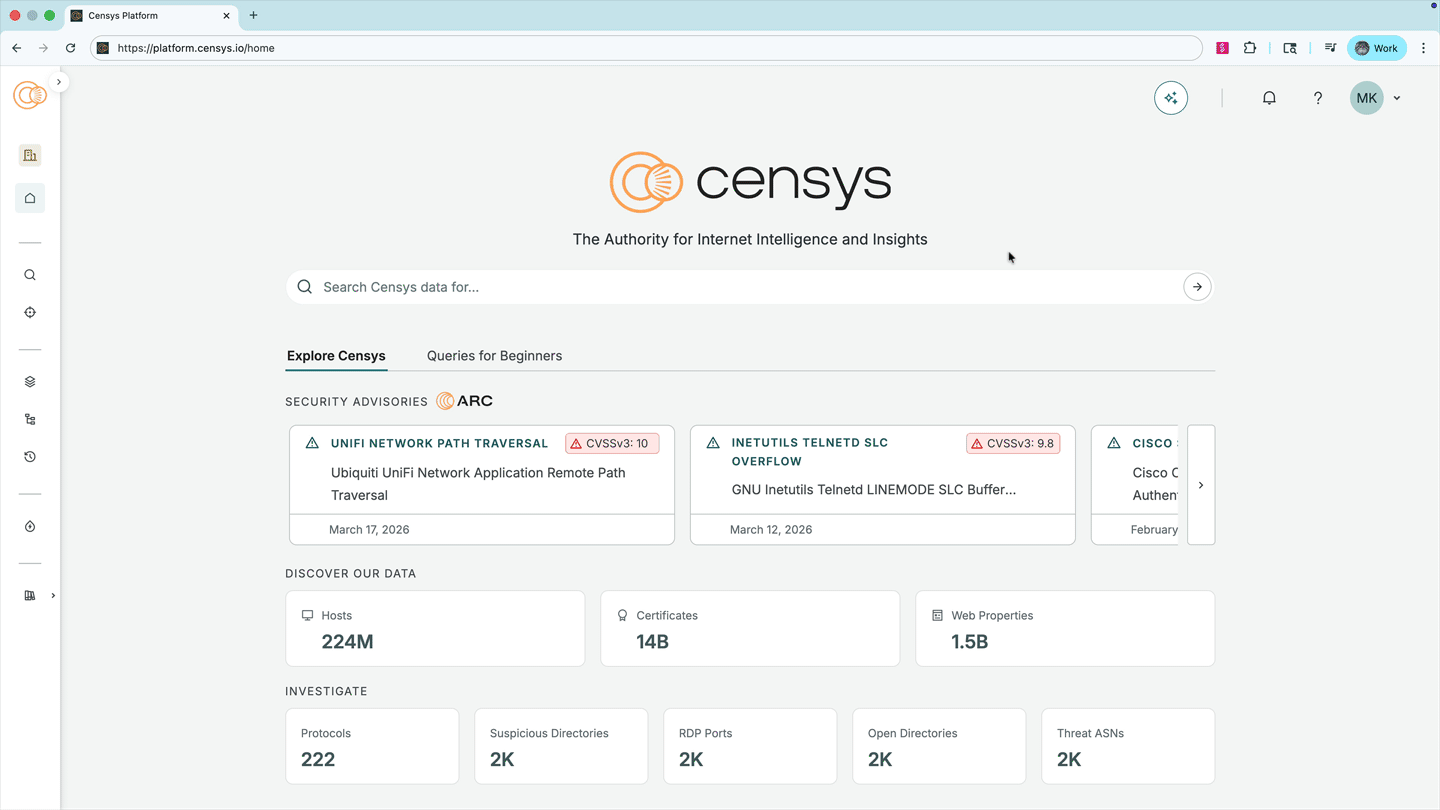Open the history clock icon in sidebar
The width and height of the screenshot is (1440, 810).
point(30,457)
